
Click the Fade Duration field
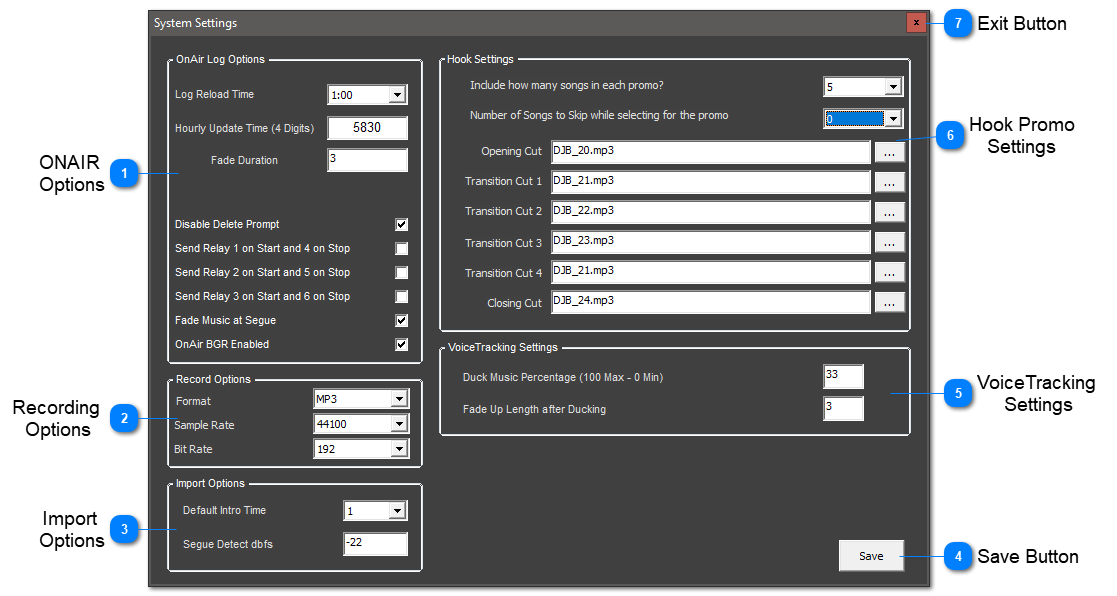[x=368, y=160]
